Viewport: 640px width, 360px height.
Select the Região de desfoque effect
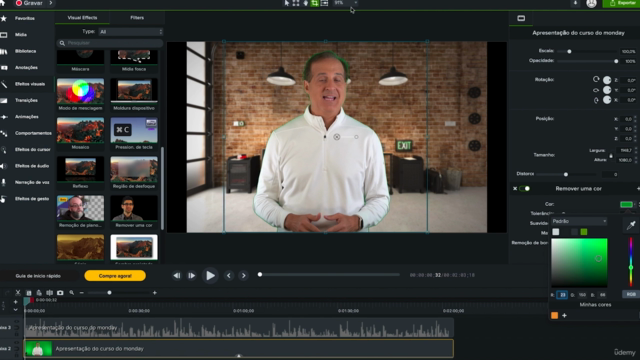134,169
